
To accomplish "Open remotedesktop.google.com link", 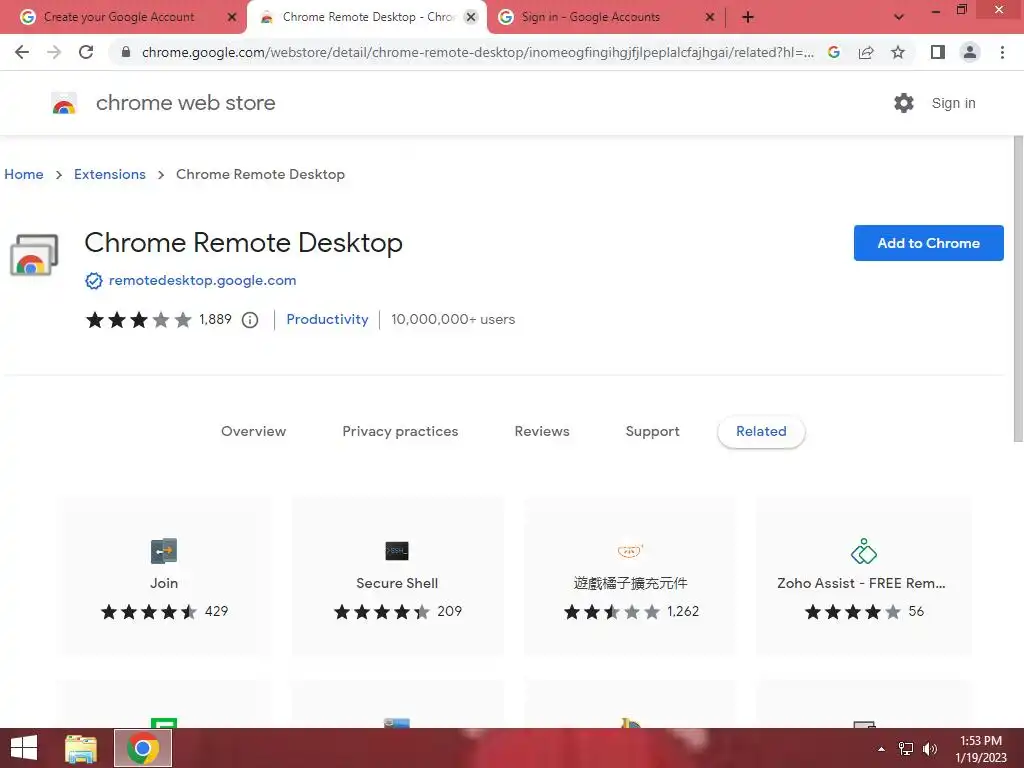I will (x=202, y=280).
